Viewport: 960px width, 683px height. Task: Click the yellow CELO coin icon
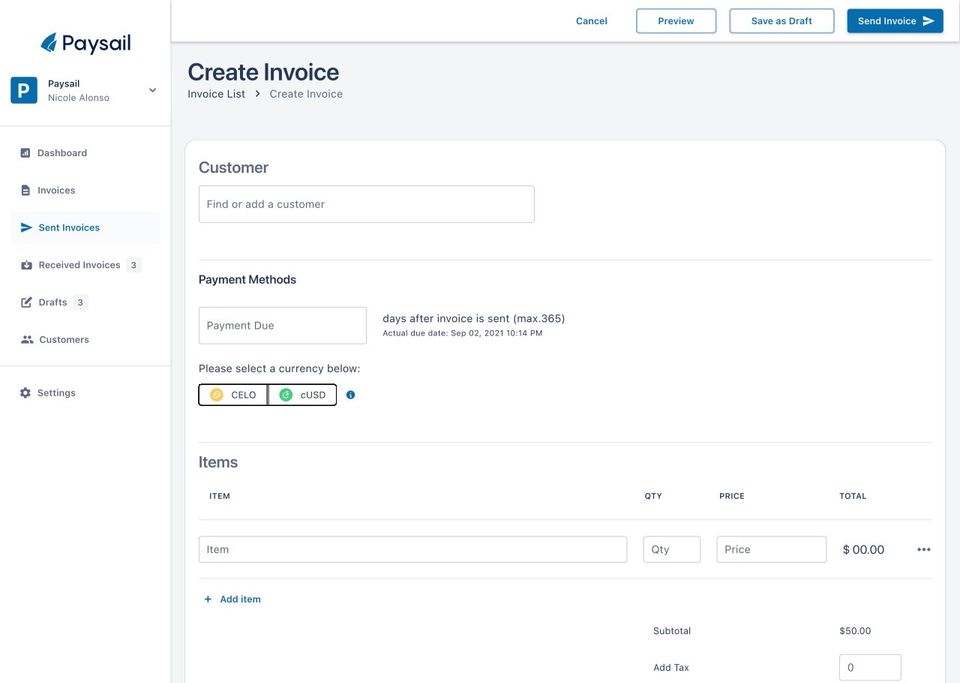[x=217, y=395]
